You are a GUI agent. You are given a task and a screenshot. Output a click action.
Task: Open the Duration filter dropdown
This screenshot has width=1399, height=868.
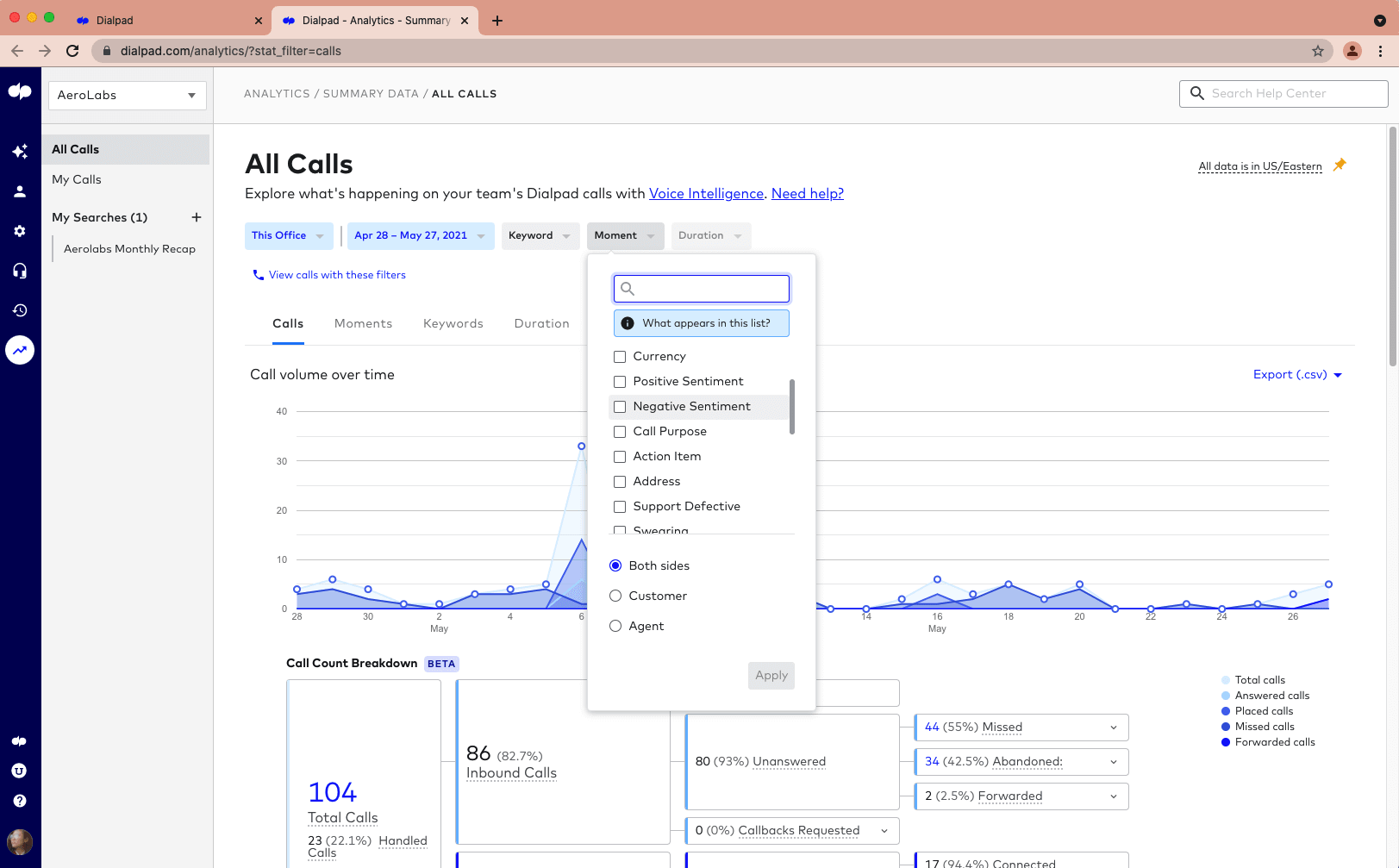pyautogui.click(x=711, y=236)
